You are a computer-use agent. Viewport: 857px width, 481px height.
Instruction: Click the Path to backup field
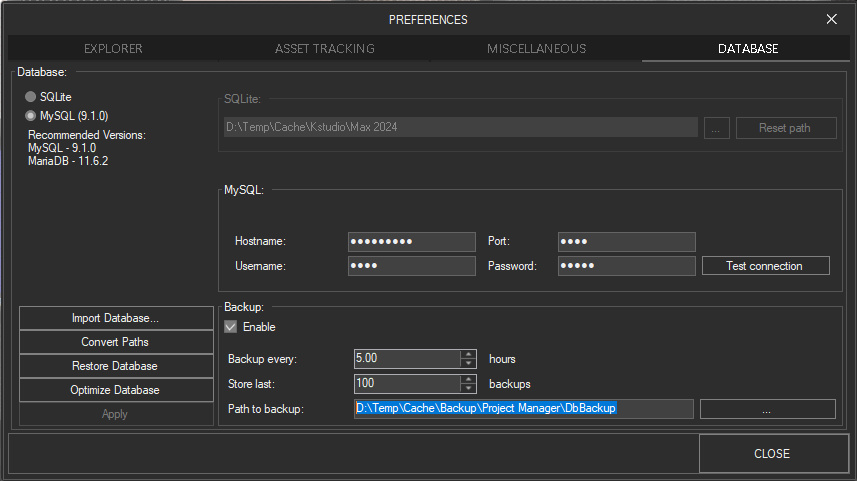click(524, 409)
